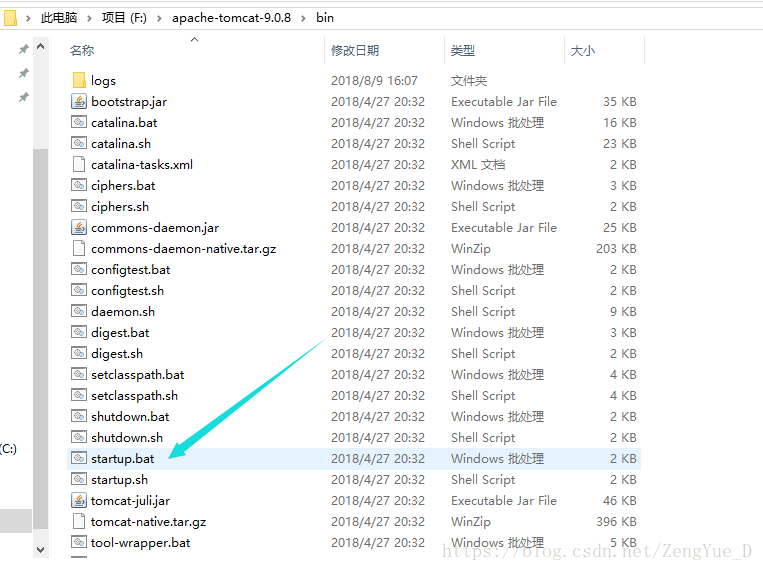Select the catalina-tasks.xml document icon
This screenshot has width=763, height=571.
(79, 164)
